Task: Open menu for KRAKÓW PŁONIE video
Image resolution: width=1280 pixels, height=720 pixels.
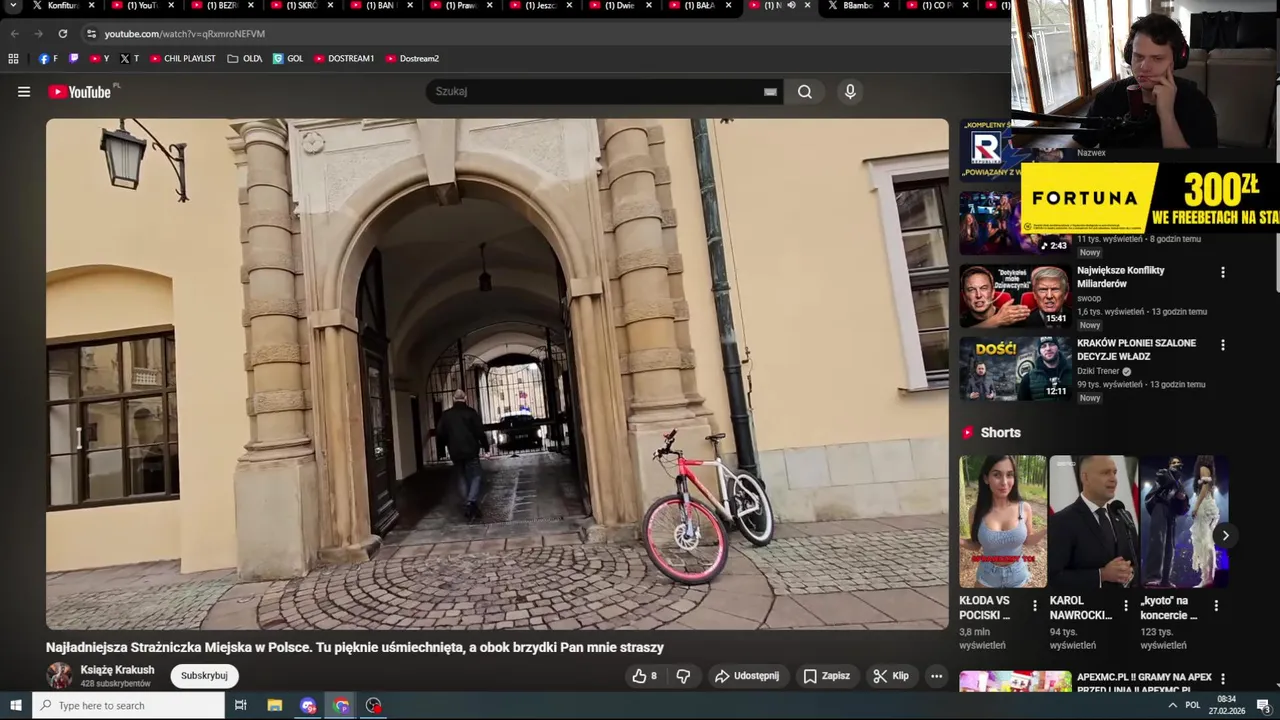Action: pyautogui.click(x=1222, y=345)
